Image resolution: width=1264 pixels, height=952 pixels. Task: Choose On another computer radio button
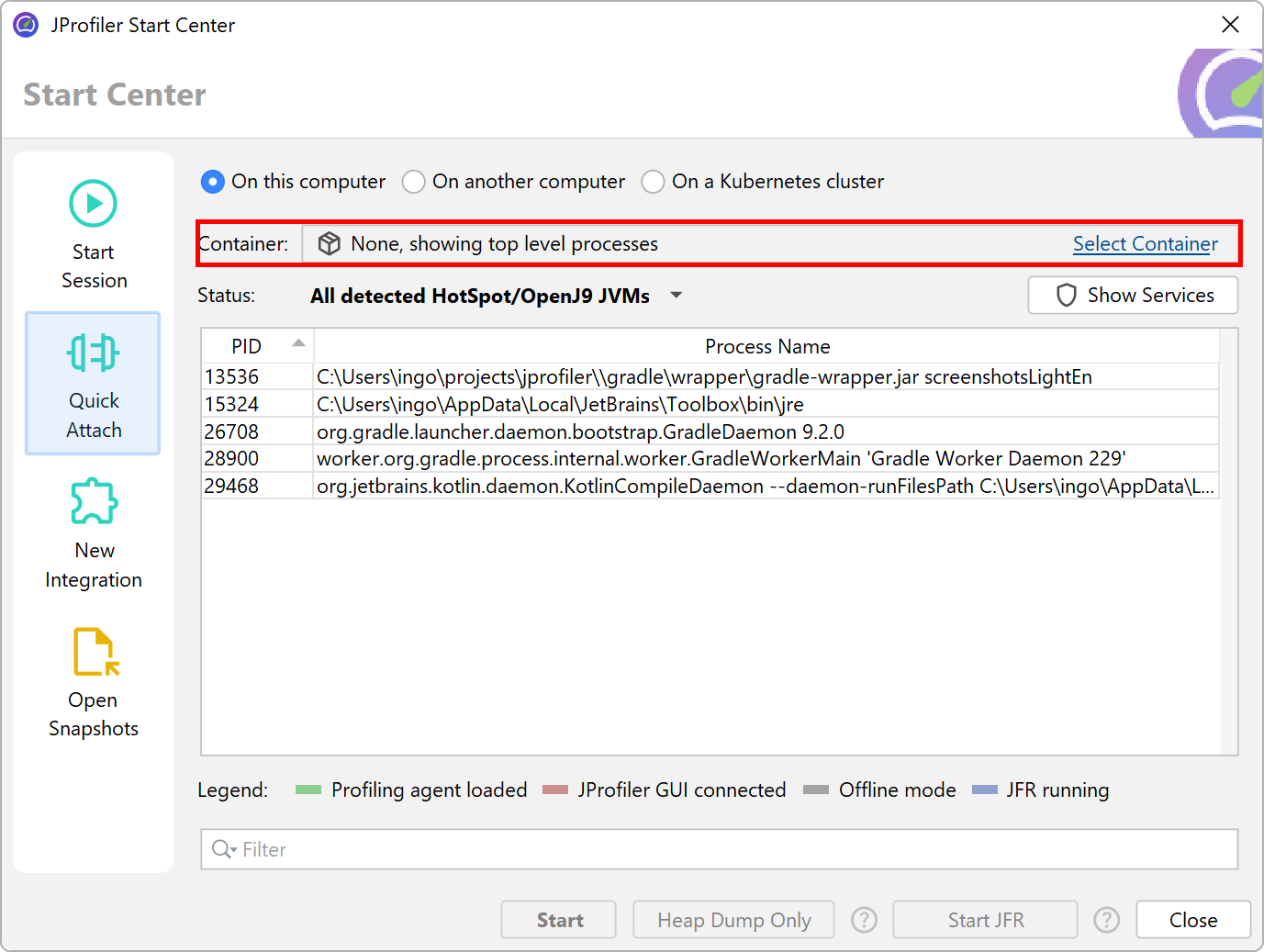pos(414,182)
